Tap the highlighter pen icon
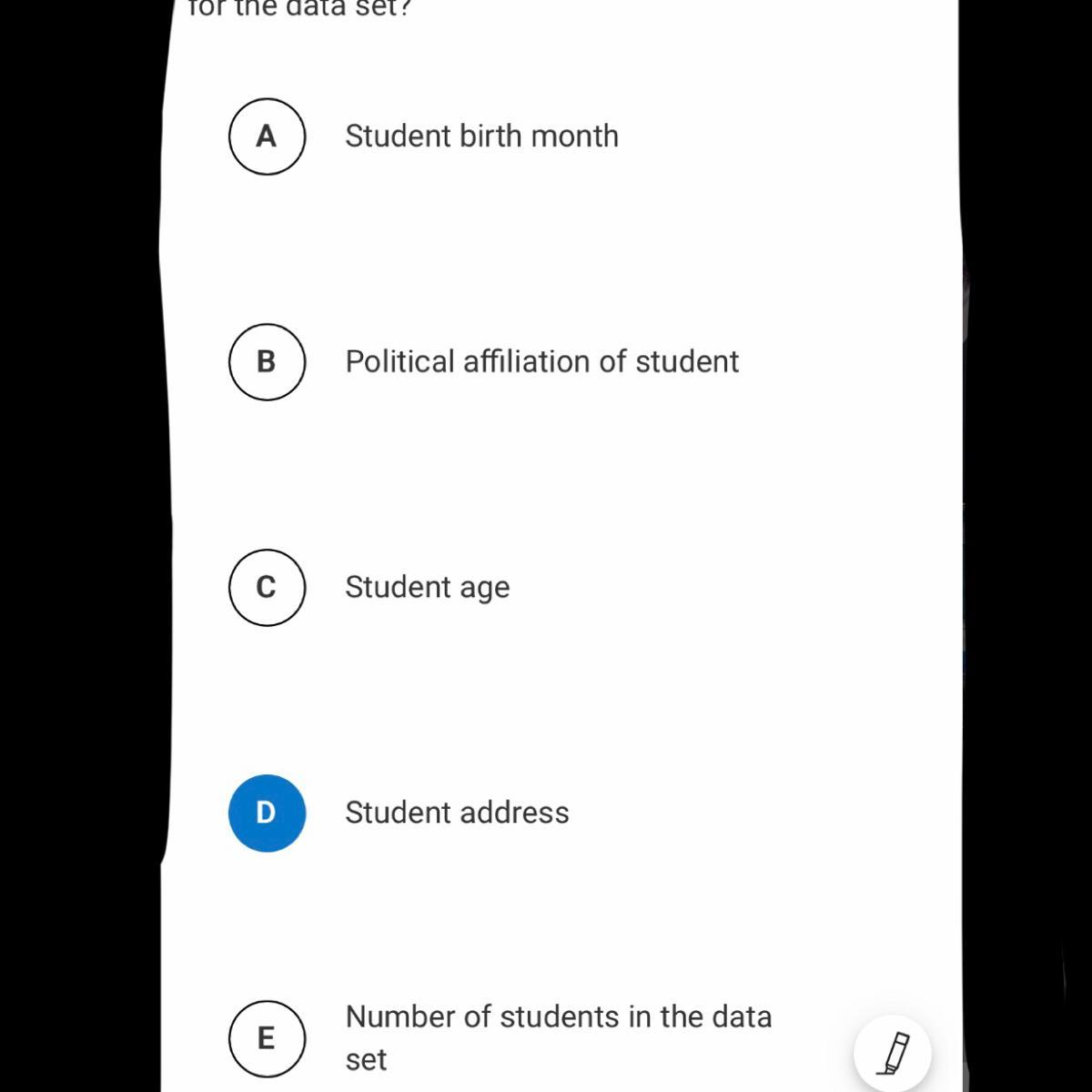 click(893, 1053)
